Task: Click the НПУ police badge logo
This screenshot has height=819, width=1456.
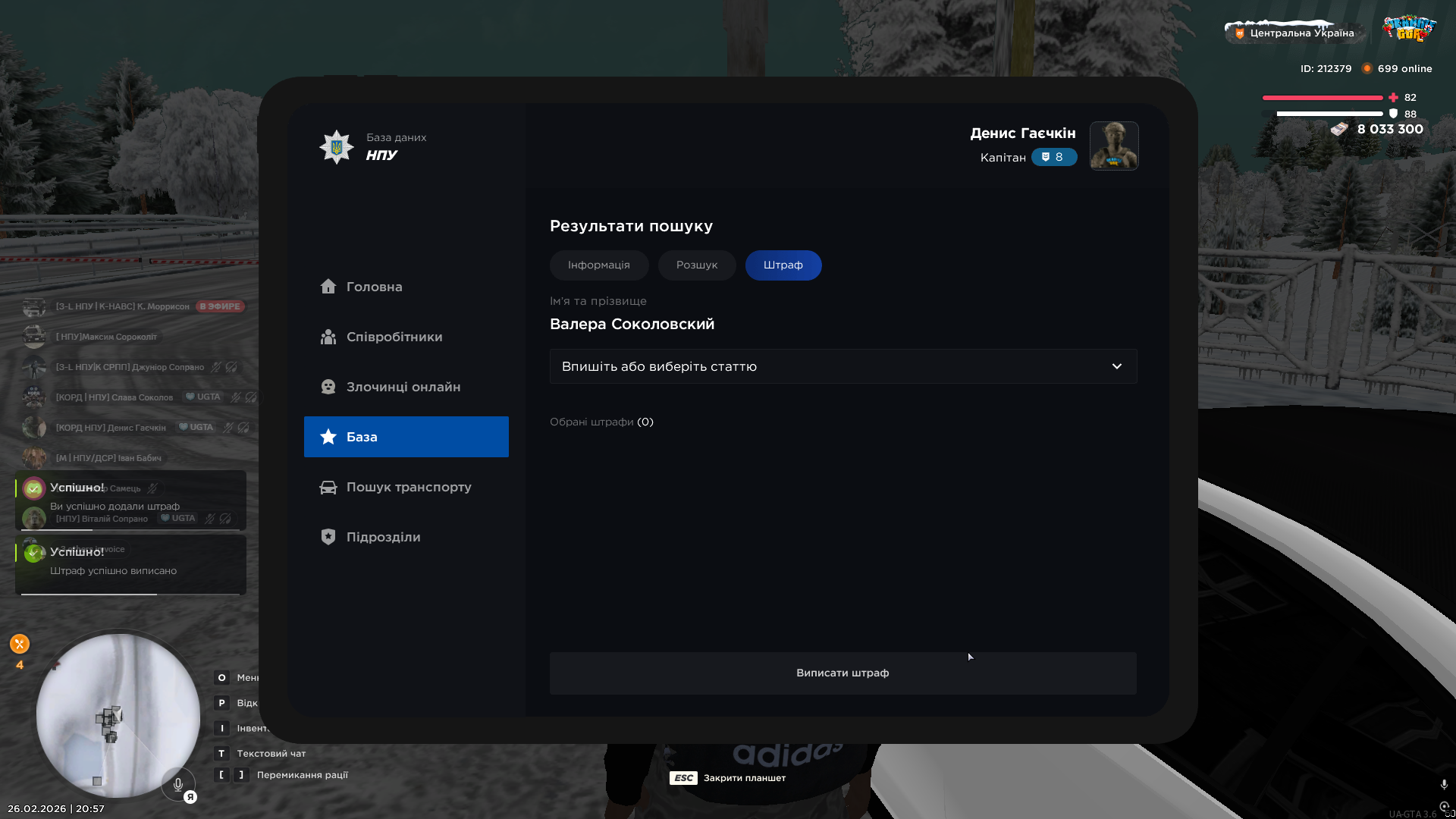Action: [x=336, y=147]
